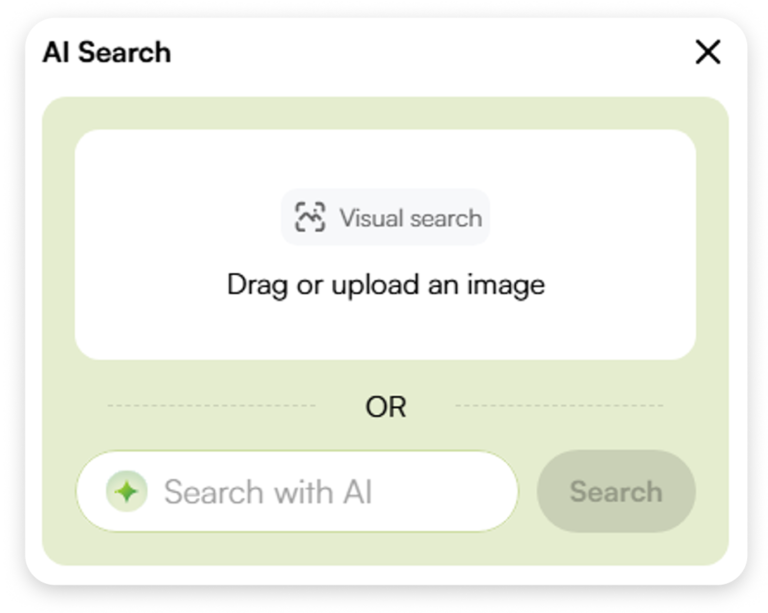Click the dashed line left of OR

coord(210,406)
